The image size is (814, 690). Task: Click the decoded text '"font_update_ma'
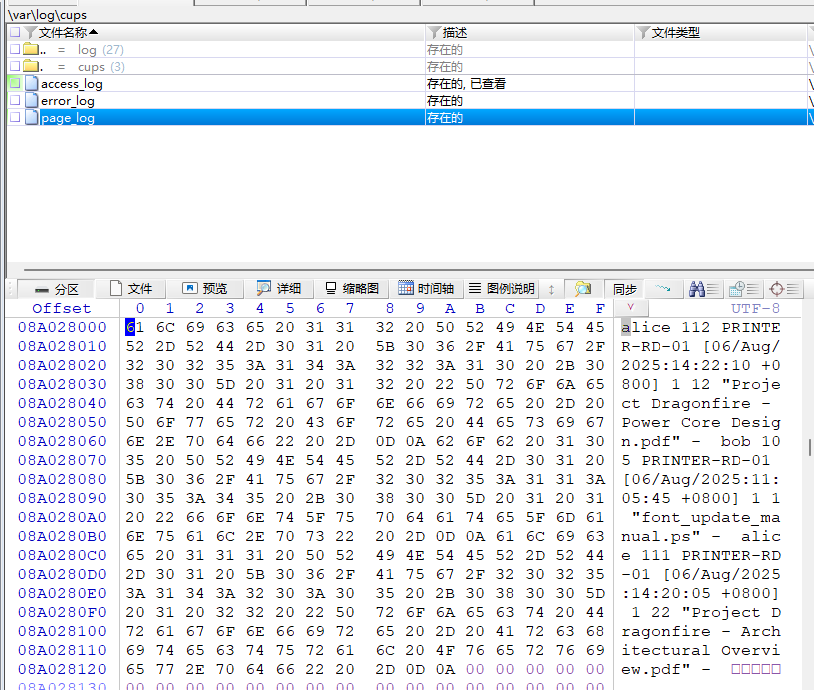pos(706,518)
